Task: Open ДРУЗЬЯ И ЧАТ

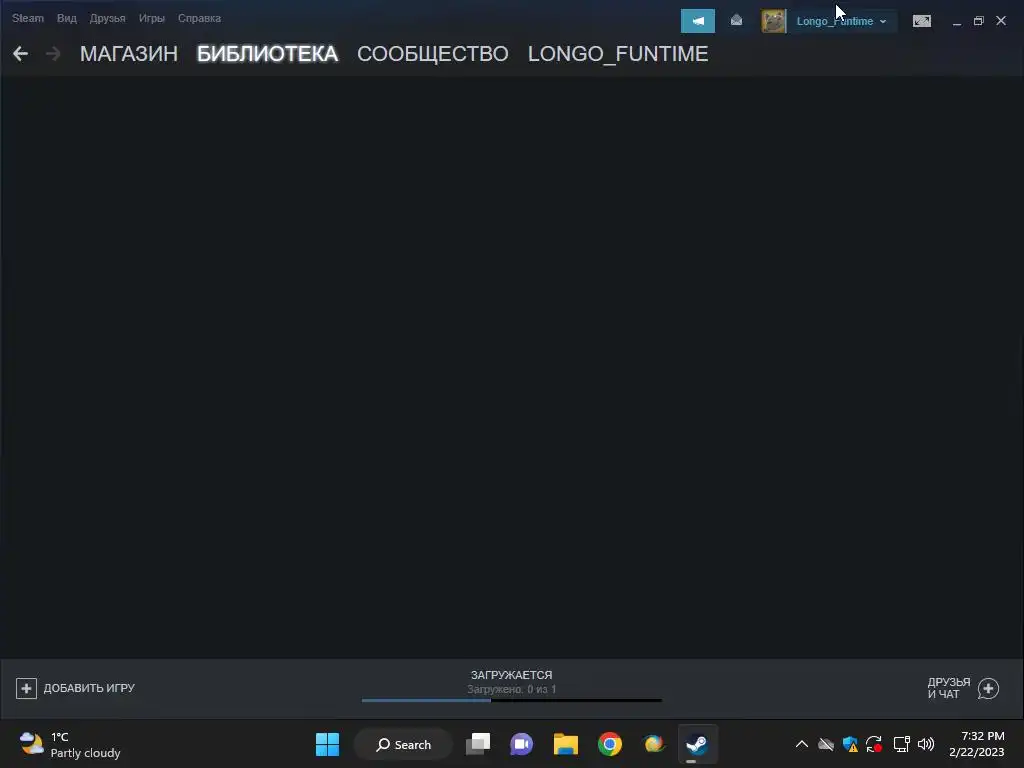Action: point(948,688)
